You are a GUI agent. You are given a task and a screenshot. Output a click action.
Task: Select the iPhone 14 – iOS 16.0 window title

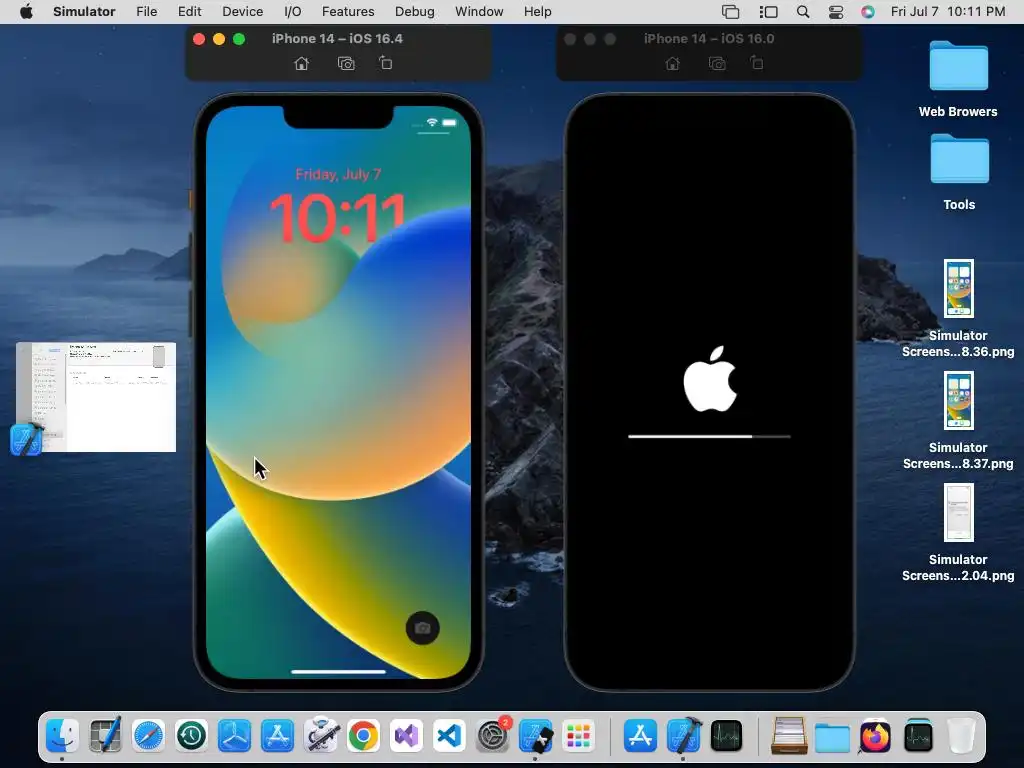tap(709, 39)
